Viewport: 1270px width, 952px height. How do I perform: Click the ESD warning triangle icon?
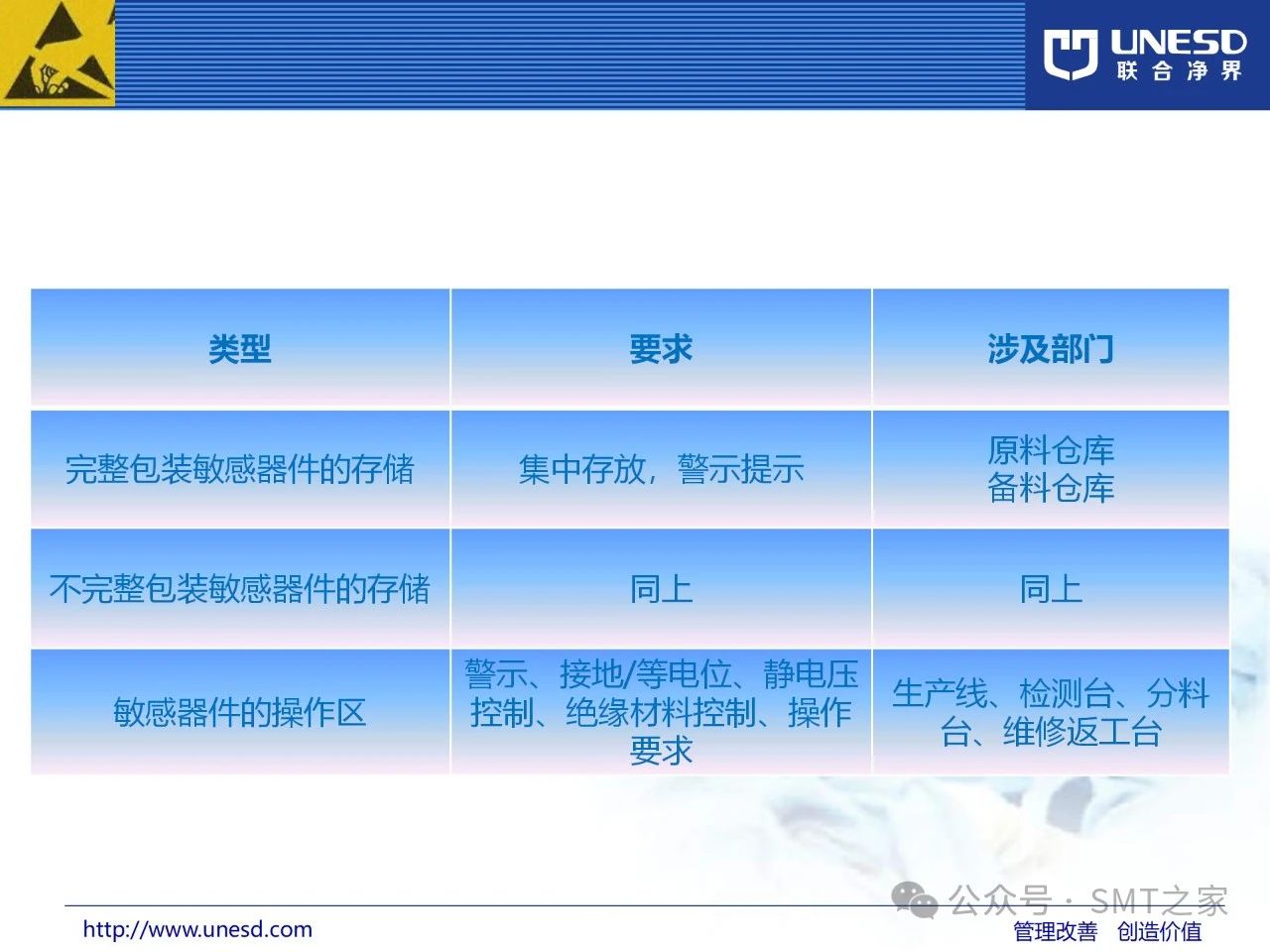pos(58,51)
